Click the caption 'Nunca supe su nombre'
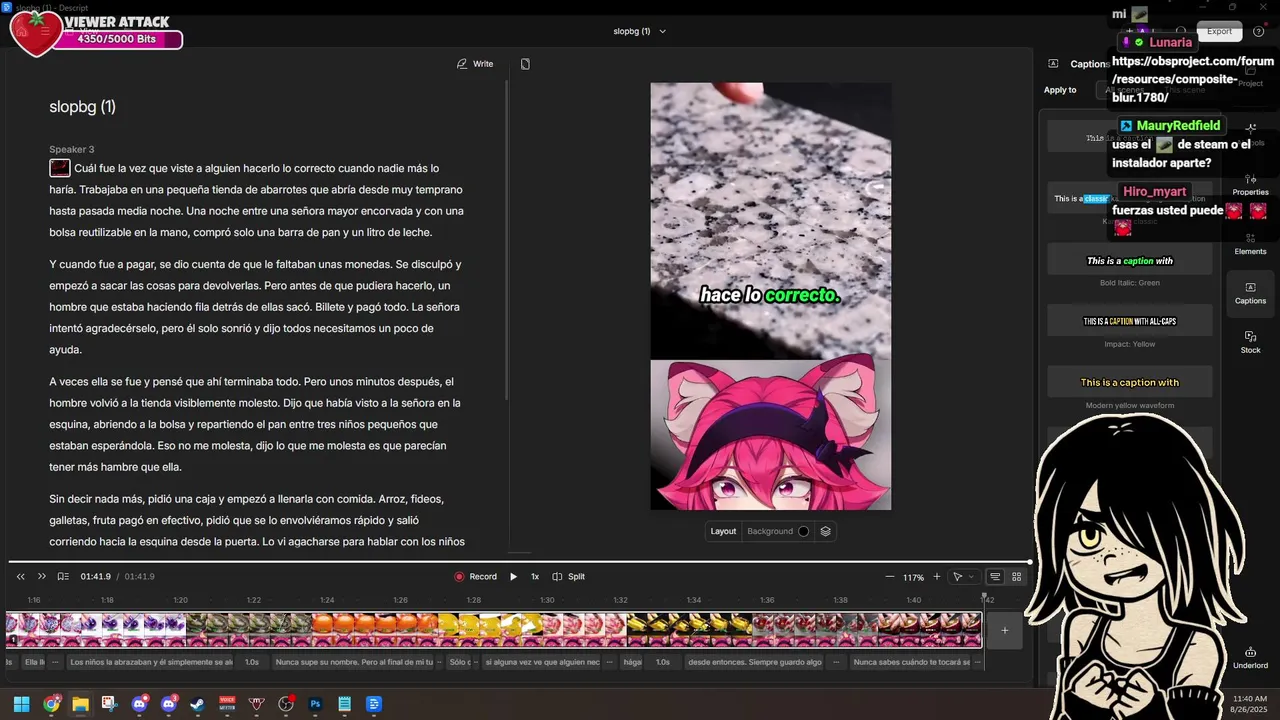The height and width of the screenshot is (720, 1280). point(354,662)
